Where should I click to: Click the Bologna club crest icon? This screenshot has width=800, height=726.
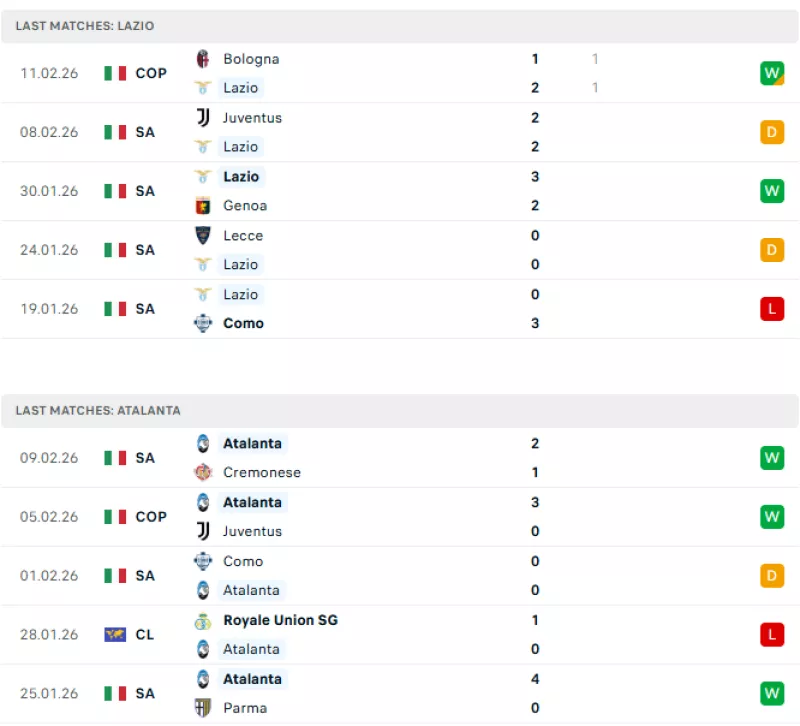point(203,59)
